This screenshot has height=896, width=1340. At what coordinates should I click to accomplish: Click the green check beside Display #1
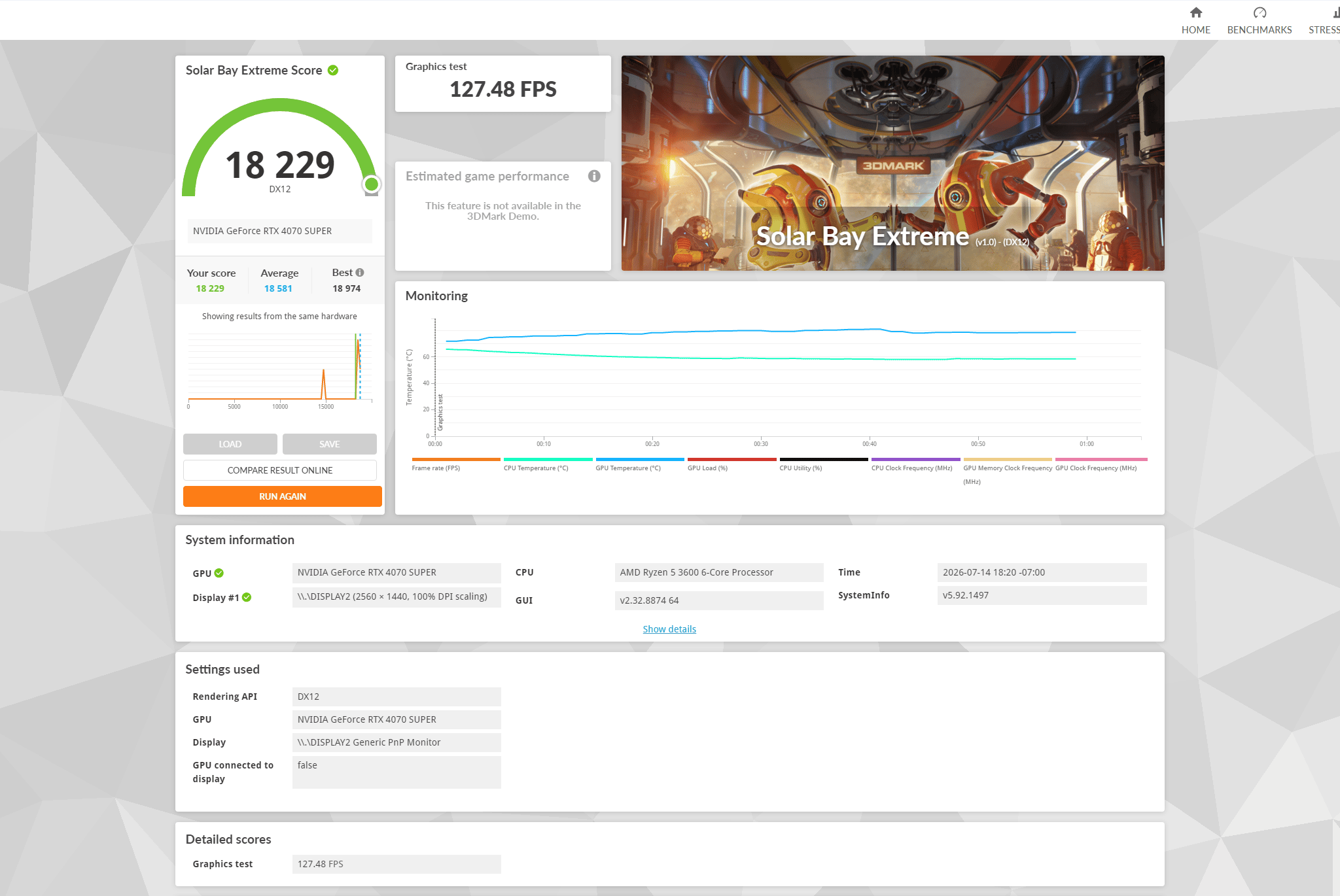[x=247, y=597]
